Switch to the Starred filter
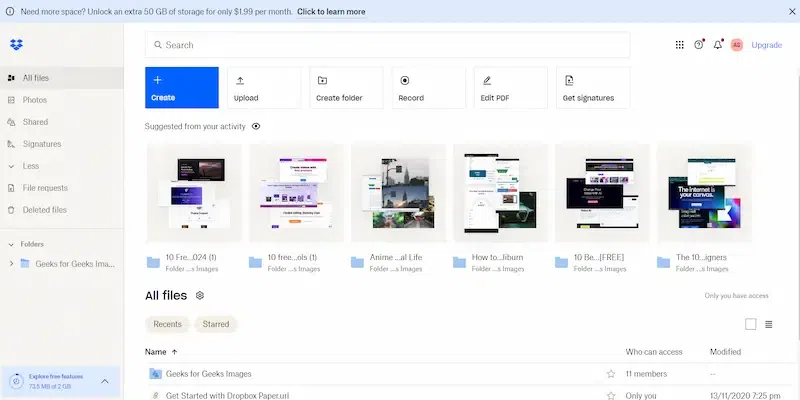Screen dimensions: 800x400 pos(216,324)
